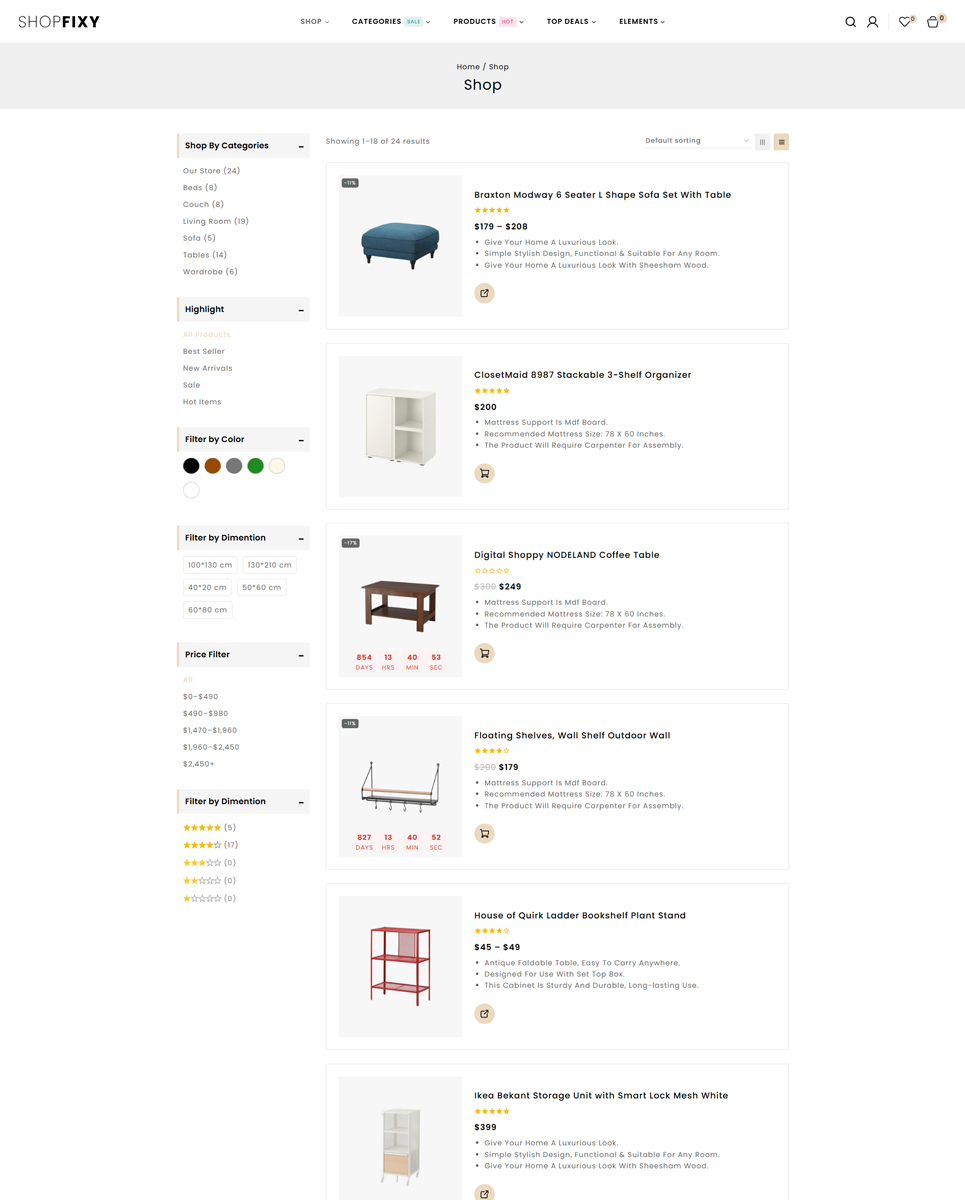
Task: Click the user account icon
Action: [x=872, y=22]
